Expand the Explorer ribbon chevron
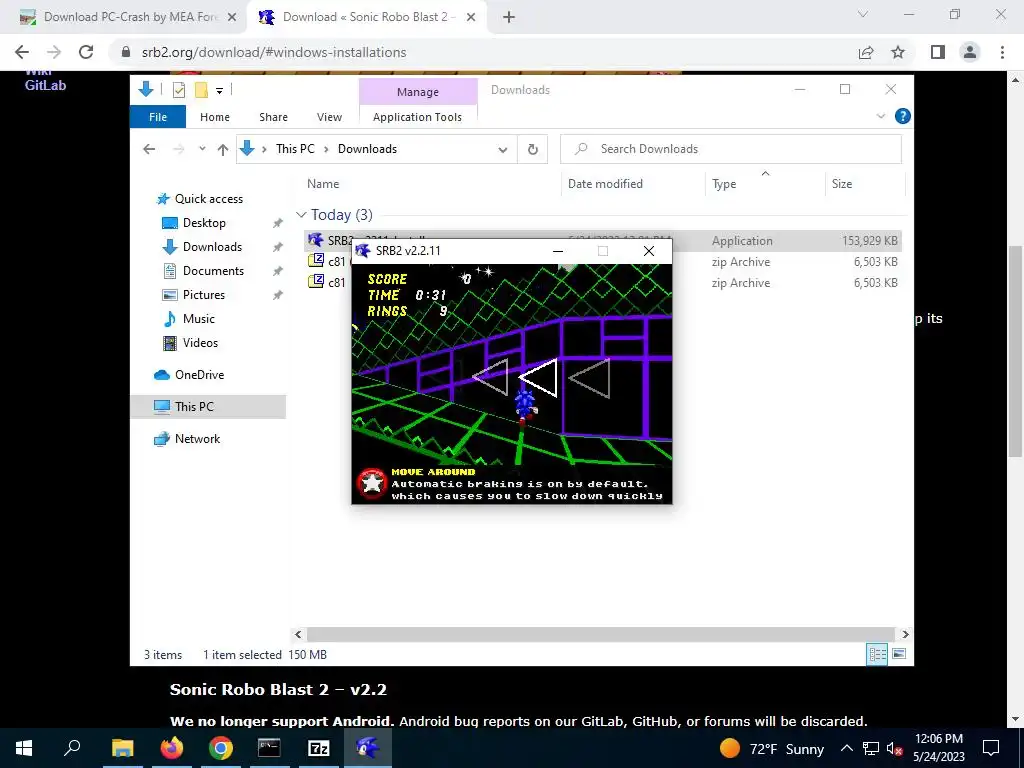 point(880,116)
